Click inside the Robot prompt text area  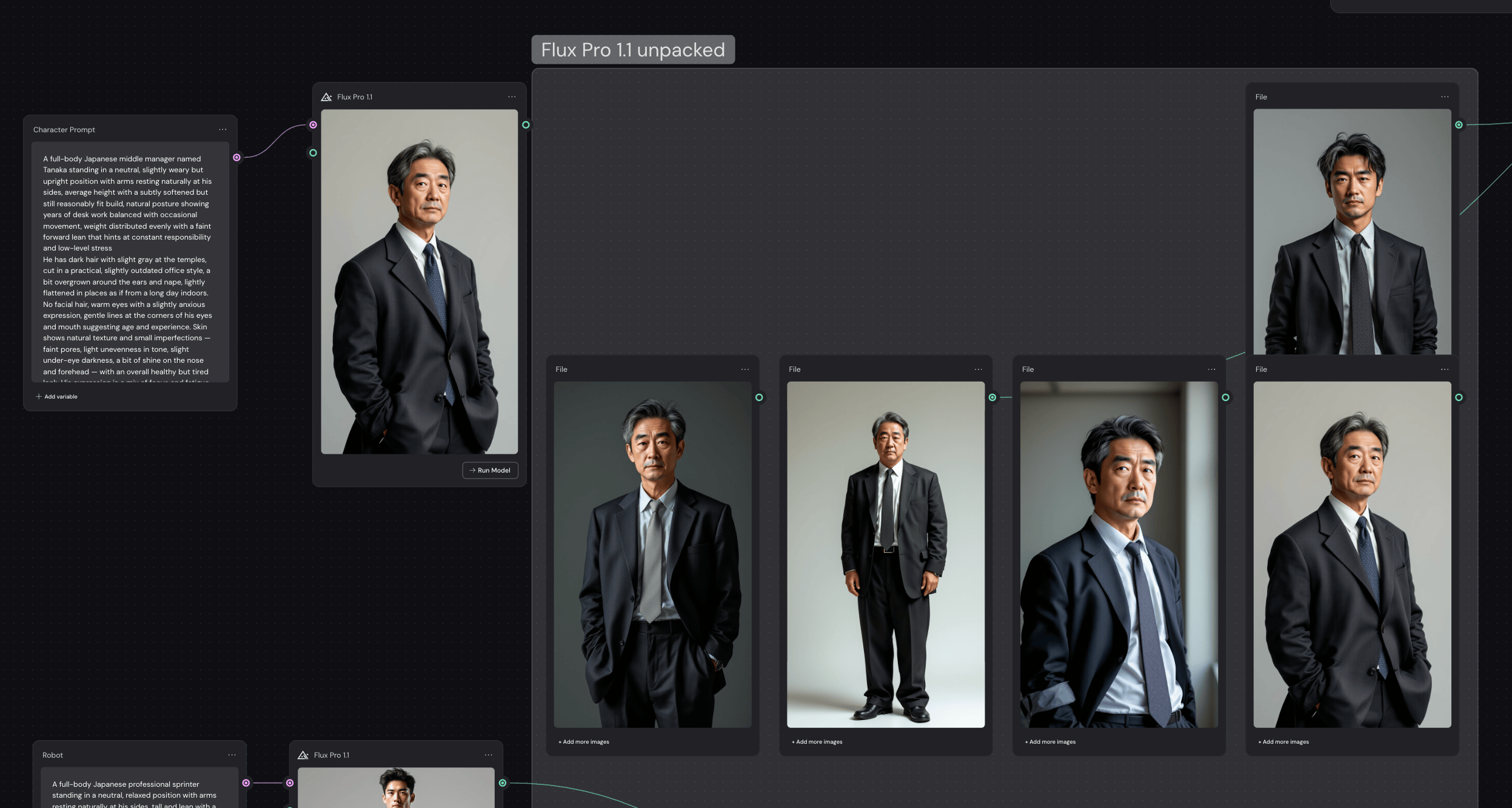139,788
